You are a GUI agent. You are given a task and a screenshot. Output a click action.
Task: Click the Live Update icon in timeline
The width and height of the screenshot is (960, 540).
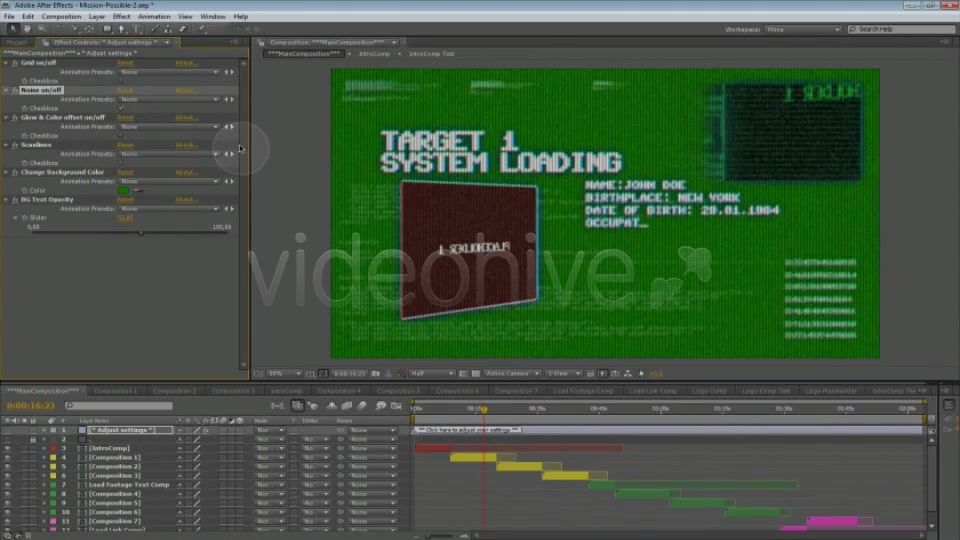[297, 405]
